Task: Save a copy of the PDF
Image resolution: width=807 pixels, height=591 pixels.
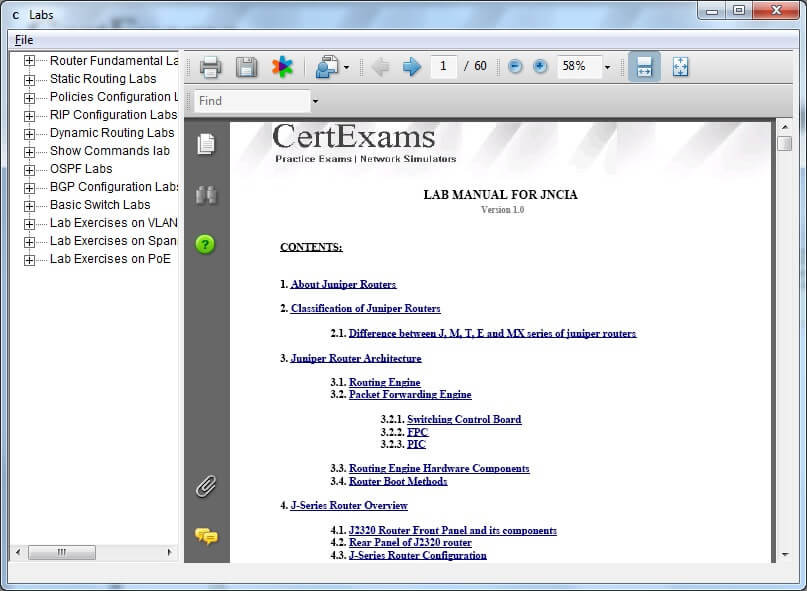Action: (x=246, y=67)
